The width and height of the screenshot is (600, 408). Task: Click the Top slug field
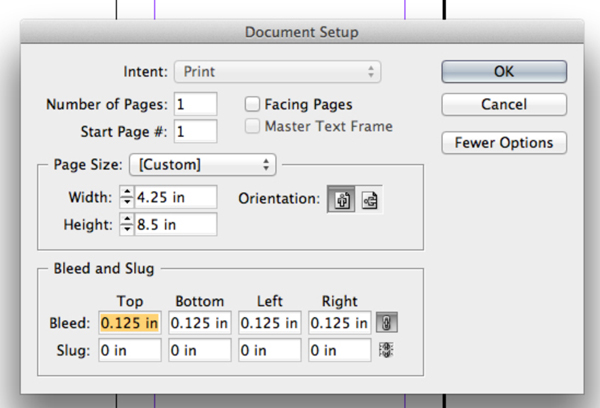[130, 350]
